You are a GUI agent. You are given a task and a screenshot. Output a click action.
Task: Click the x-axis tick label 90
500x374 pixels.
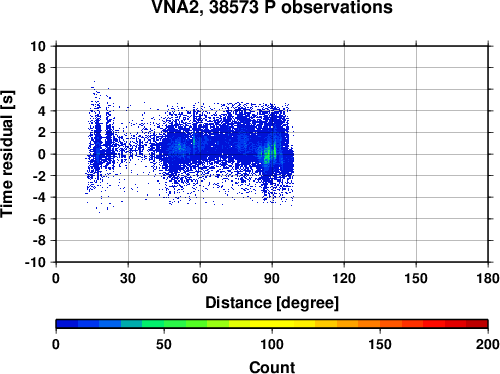(x=272, y=278)
